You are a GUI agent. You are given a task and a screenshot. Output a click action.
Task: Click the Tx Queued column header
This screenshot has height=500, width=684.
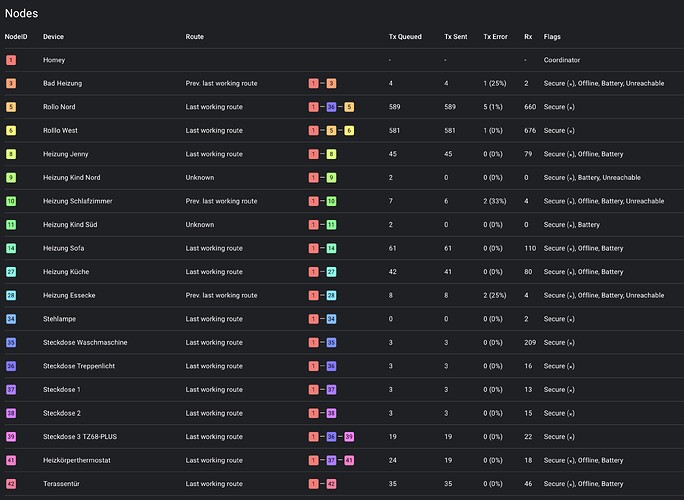point(405,37)
